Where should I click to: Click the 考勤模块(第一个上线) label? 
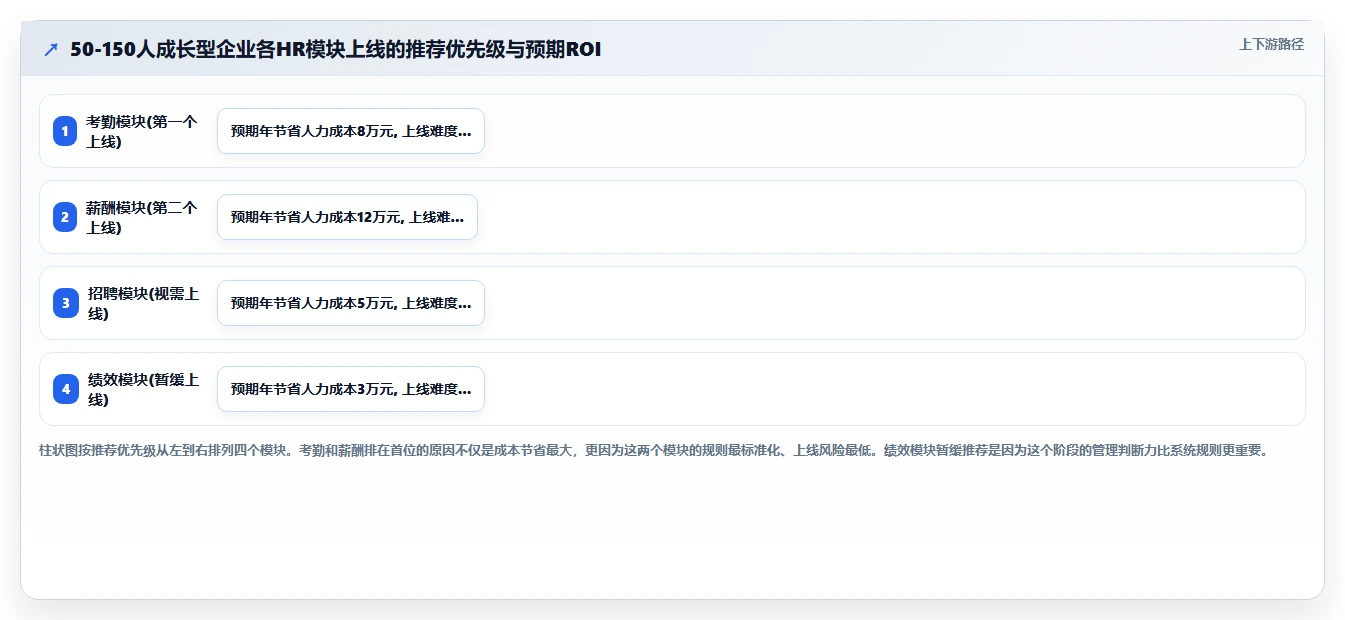142,131
